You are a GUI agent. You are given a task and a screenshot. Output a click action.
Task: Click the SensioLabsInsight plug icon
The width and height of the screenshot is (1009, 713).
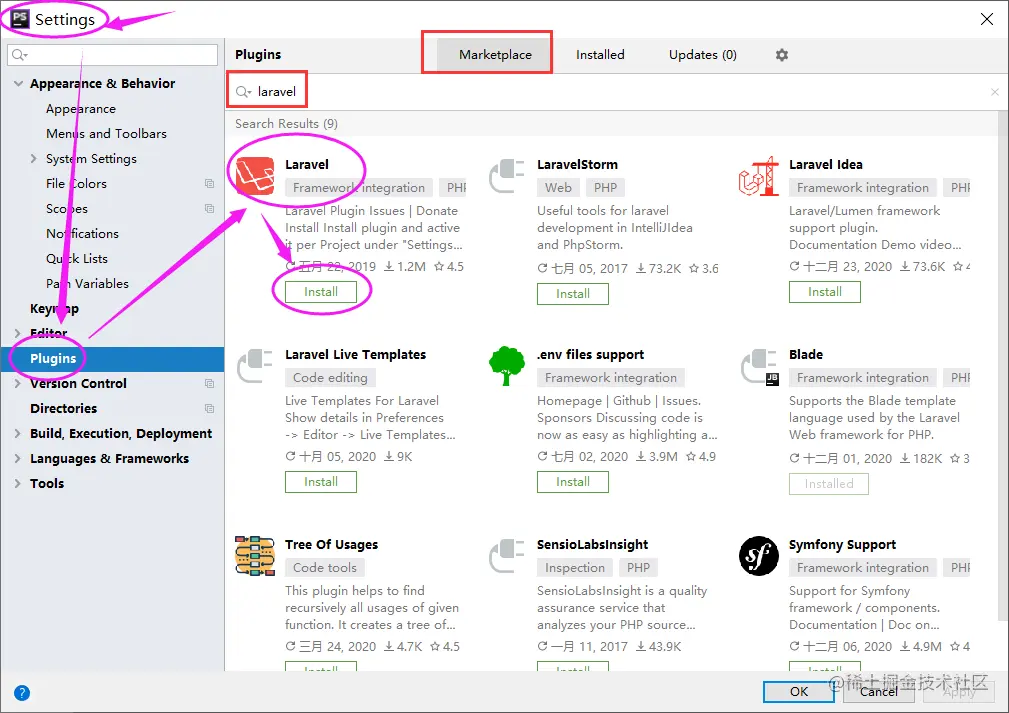click(x=507, y=555)
